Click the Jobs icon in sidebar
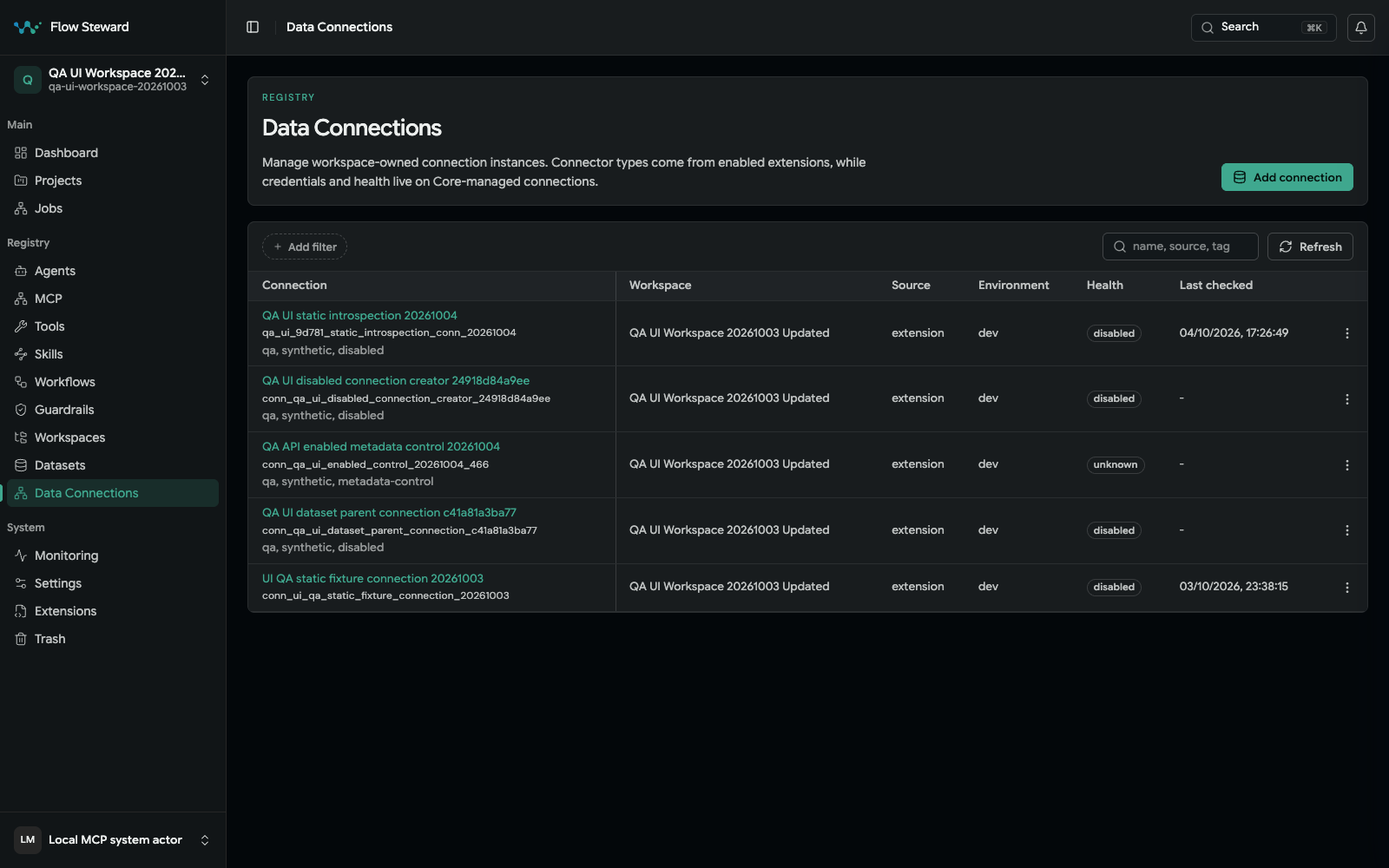 click(21, 208)
